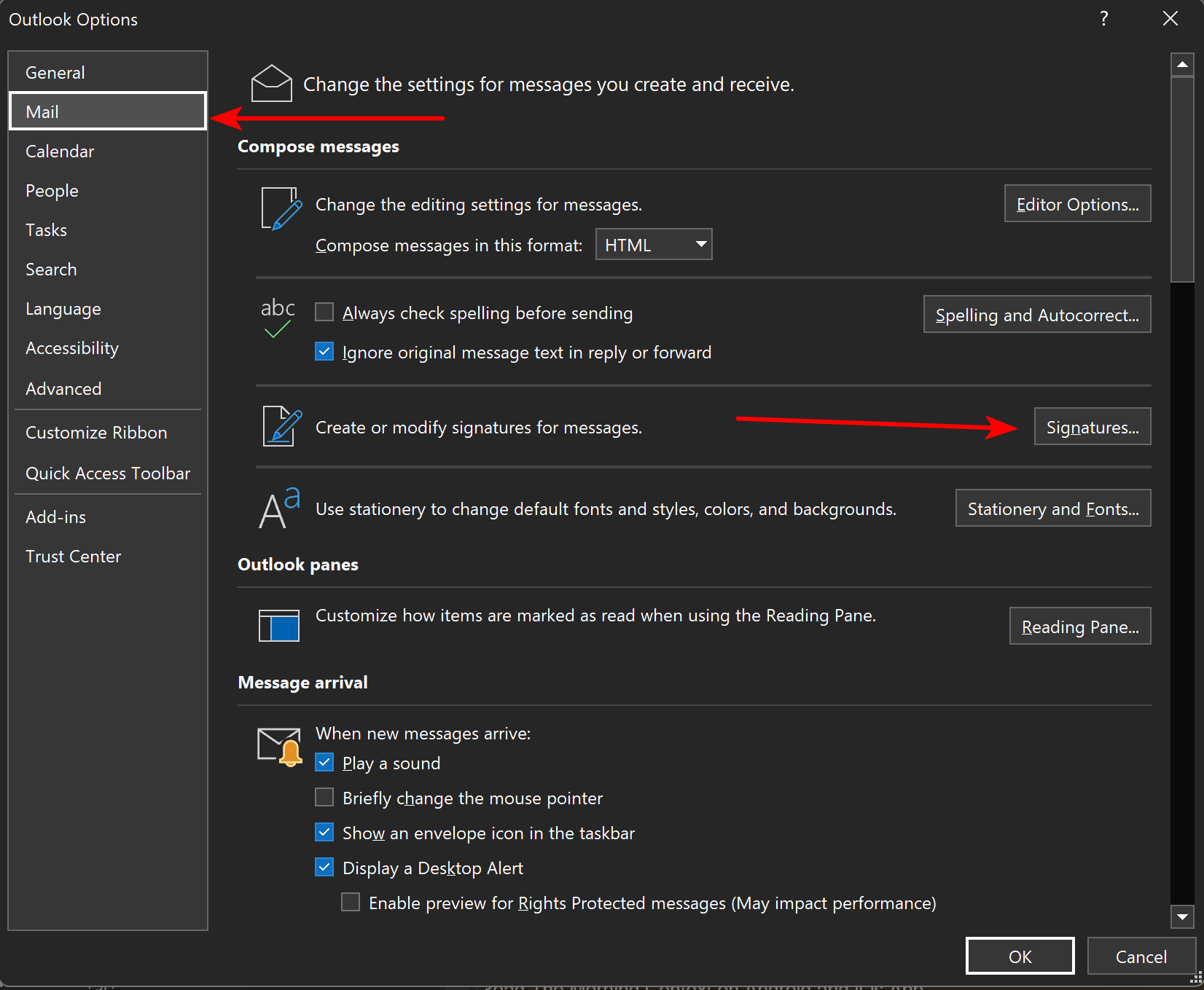
Task: Check Briefly change the mouse pointer
Action: [x=324, y=798]
